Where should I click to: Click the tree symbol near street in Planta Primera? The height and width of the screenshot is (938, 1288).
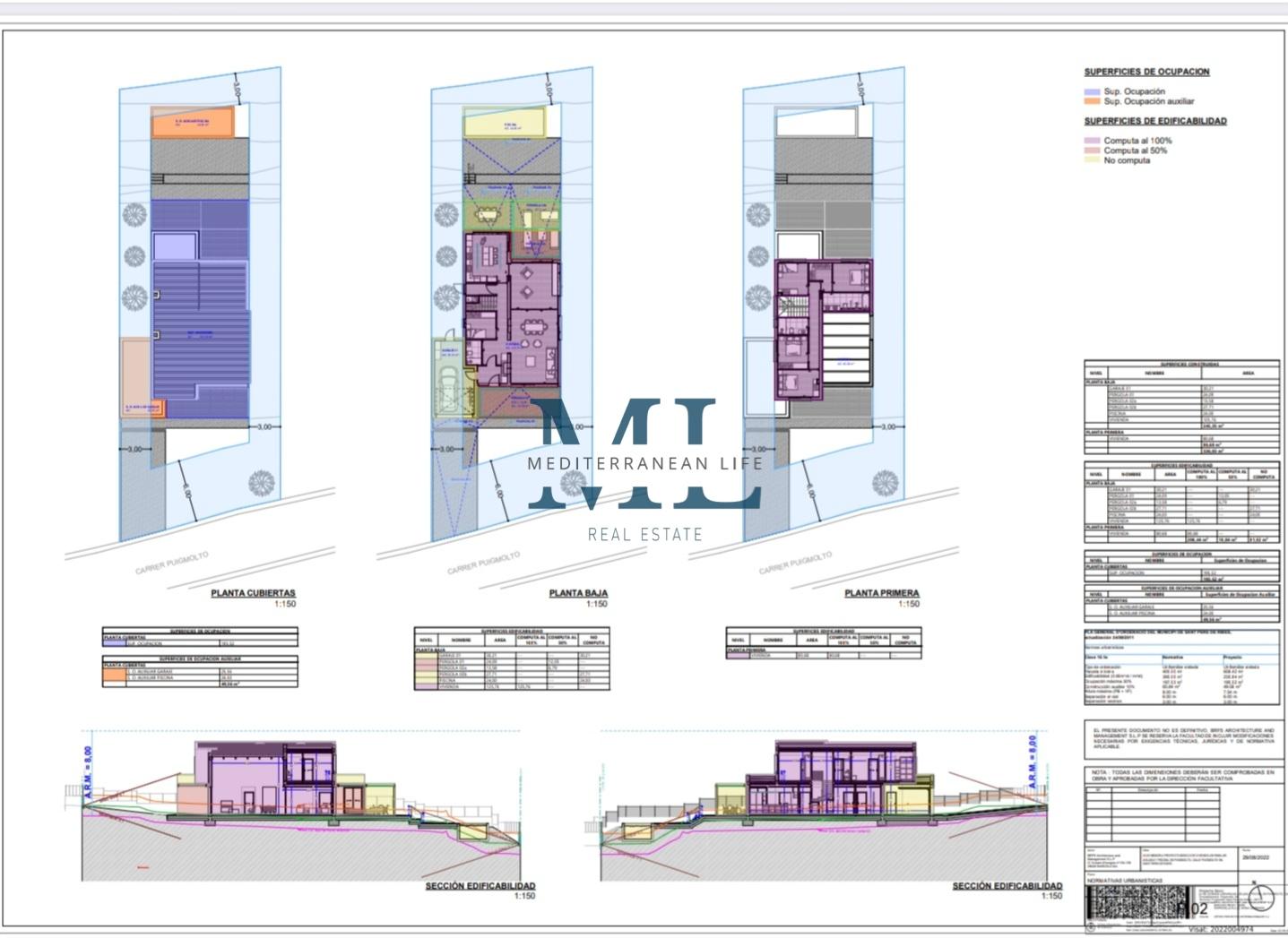click(884, 483)
